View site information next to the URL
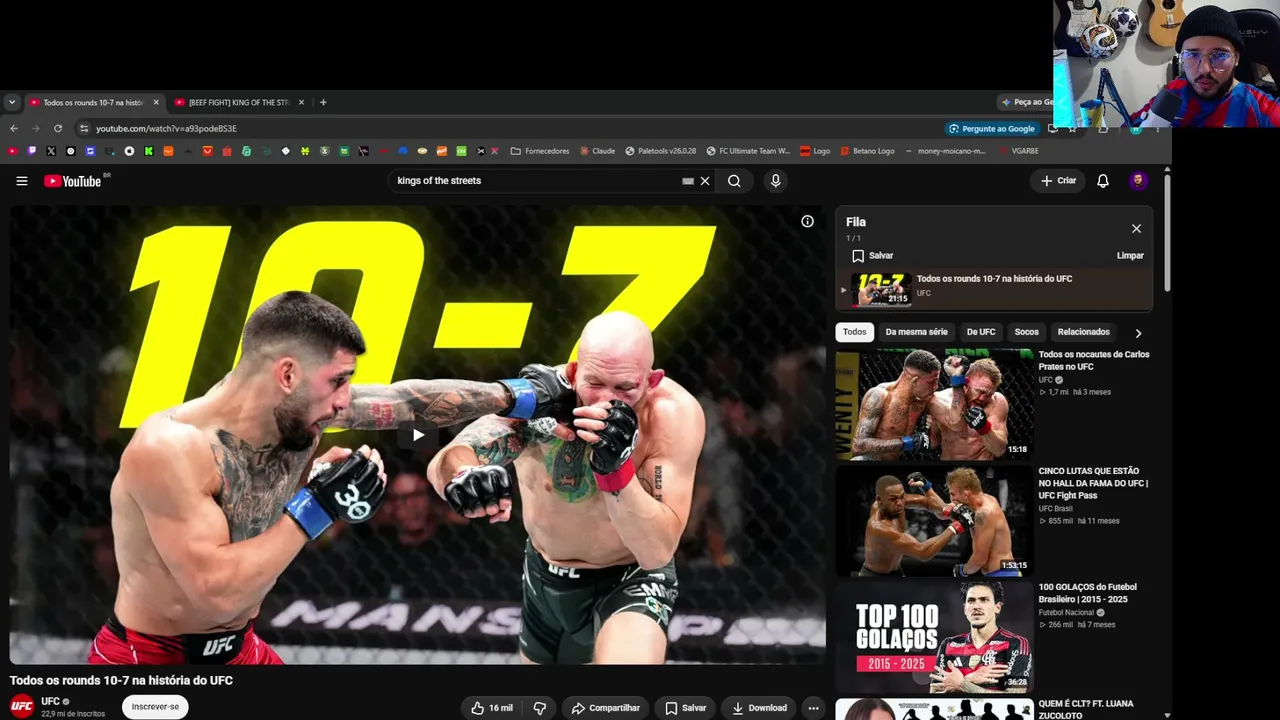The height and width of the screenshot is (720, 1280). point(84,128)
